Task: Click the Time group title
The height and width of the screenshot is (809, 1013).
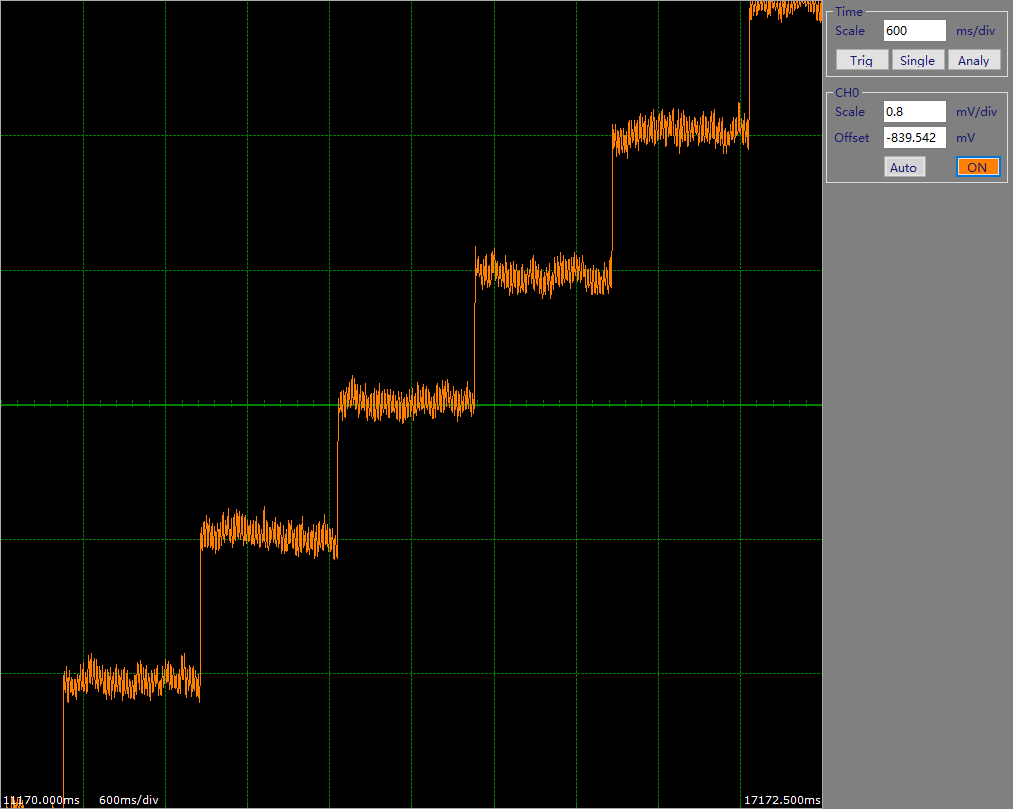Action: coord(848,12)
